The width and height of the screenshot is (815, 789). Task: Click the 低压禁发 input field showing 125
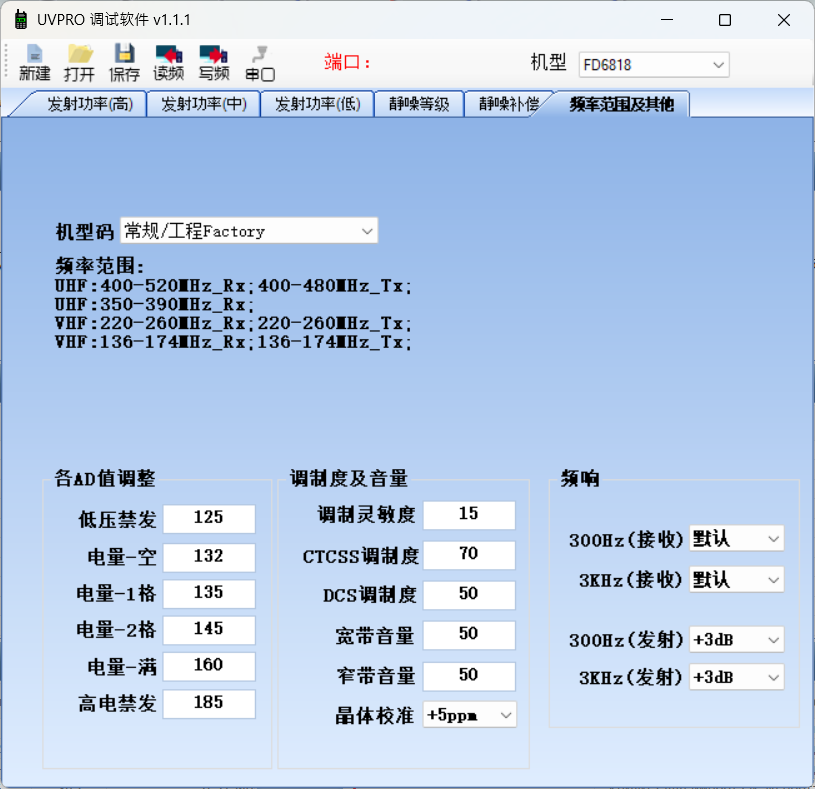(209, 518)
